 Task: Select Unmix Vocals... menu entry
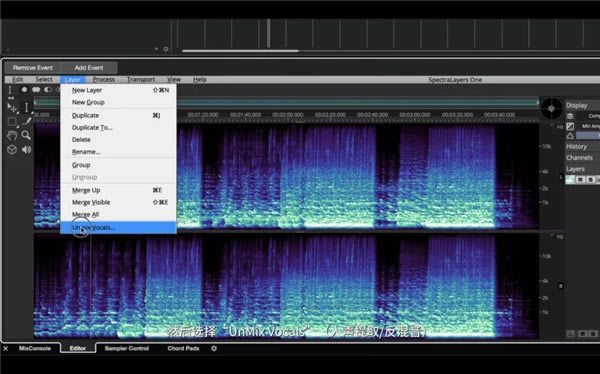point(118,227)
